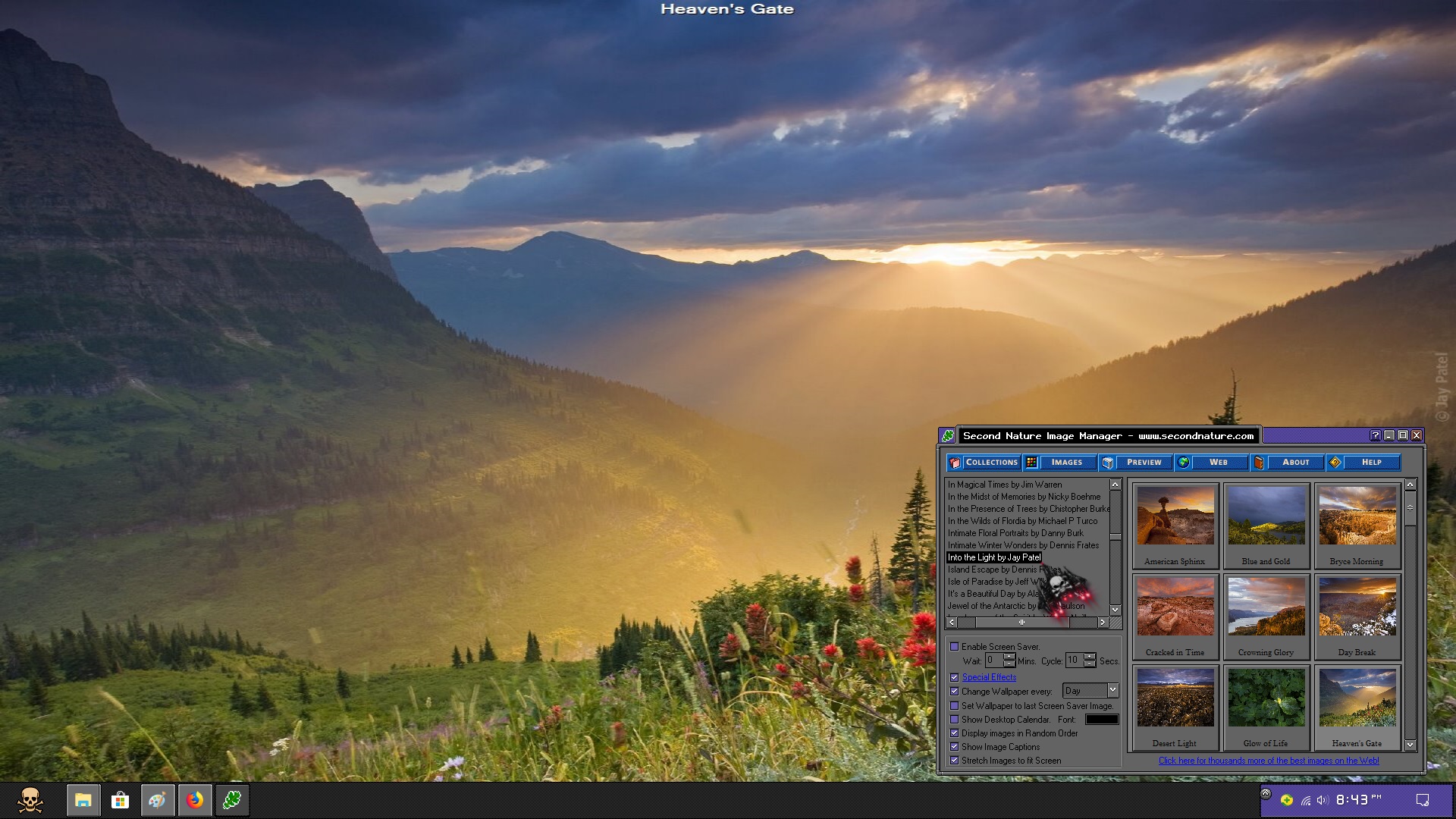Image resolution: width=1456 pixels, height=819 pixels.
Task: Click collection list scroll right arrow
Action: [1103, 623]
